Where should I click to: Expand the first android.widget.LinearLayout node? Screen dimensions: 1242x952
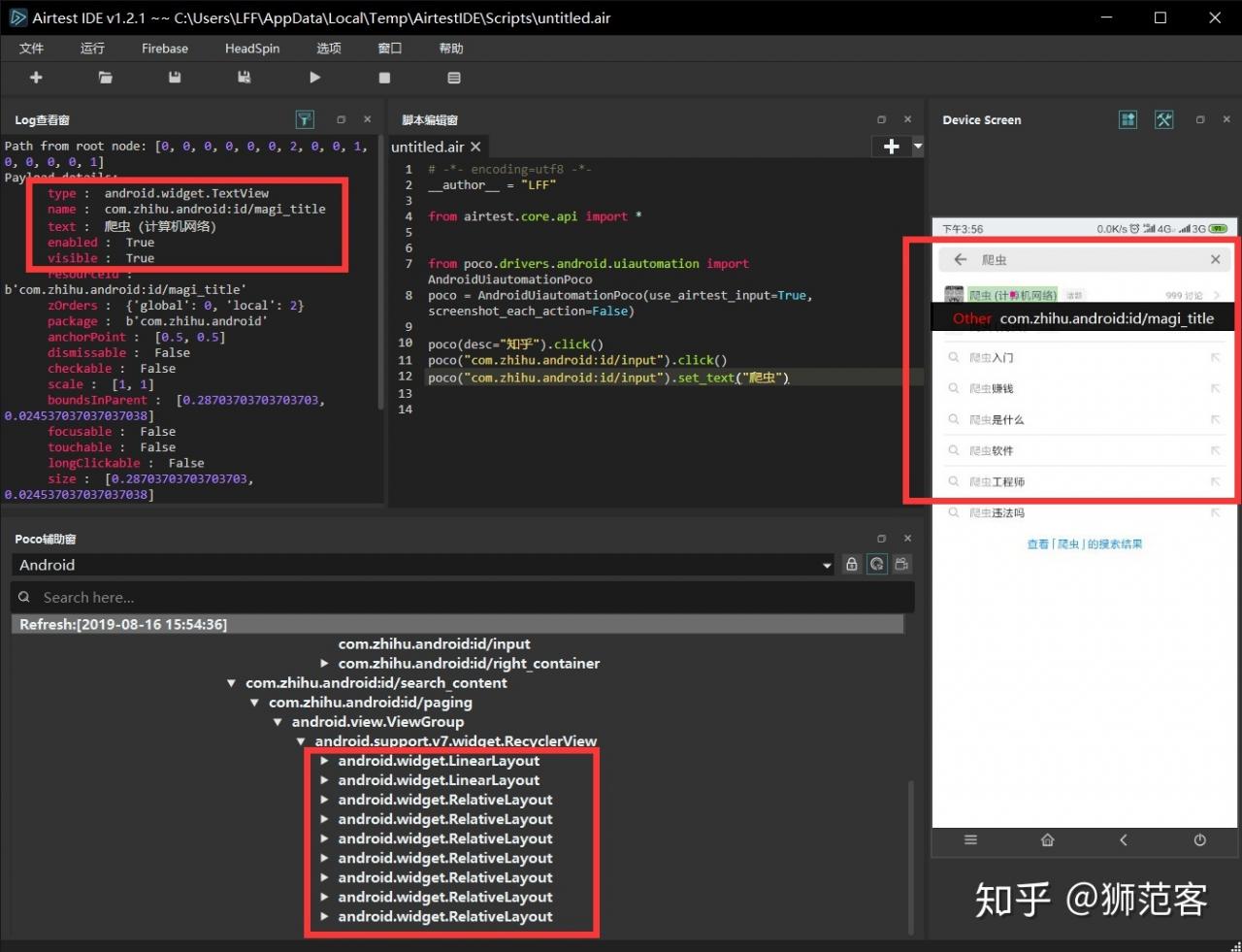click(x=324, y=761)
